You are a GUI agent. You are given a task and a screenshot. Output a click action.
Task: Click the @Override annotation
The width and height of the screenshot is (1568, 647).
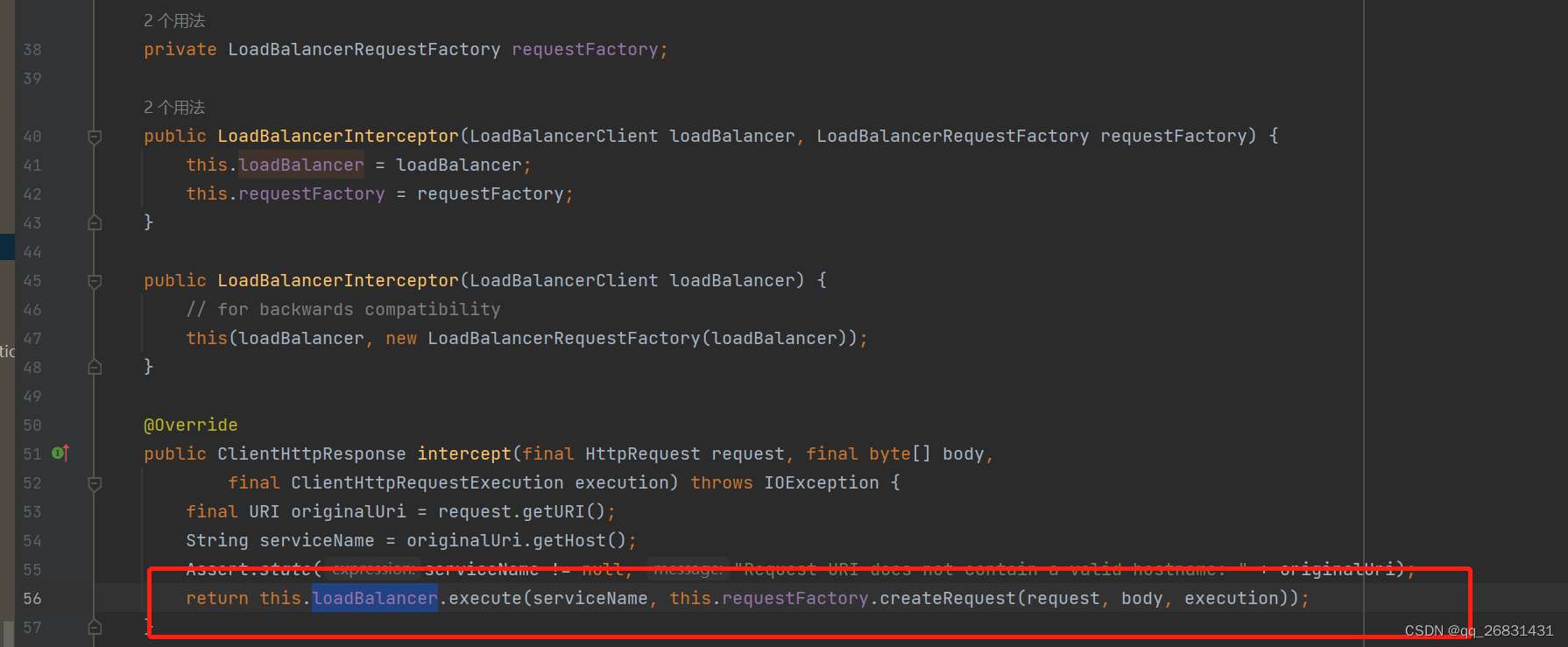191,425
